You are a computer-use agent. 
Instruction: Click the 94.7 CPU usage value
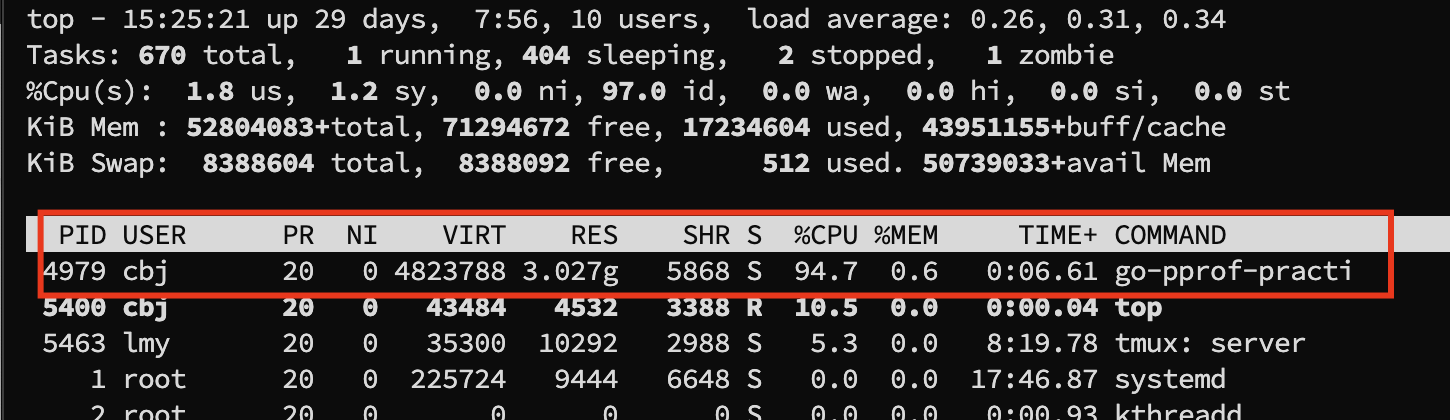(826, 271)
